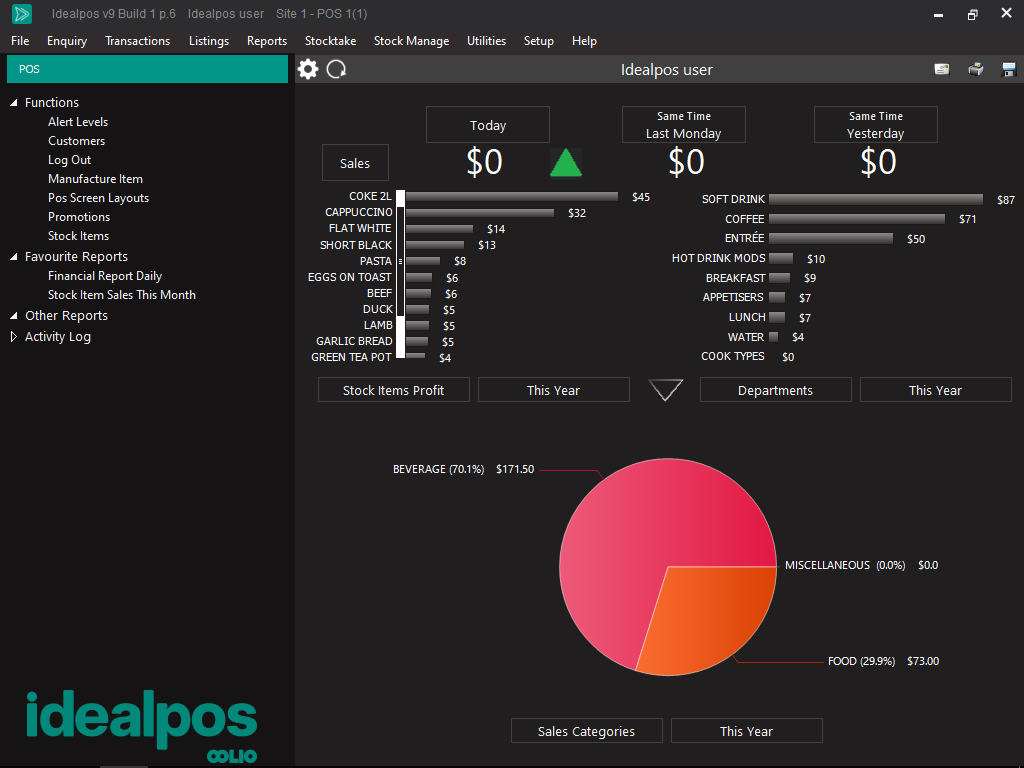Image resolution: width=1024 pixels, height=768 pixels.
Task: Click the card icon left of printer
Action: [941, 69]
